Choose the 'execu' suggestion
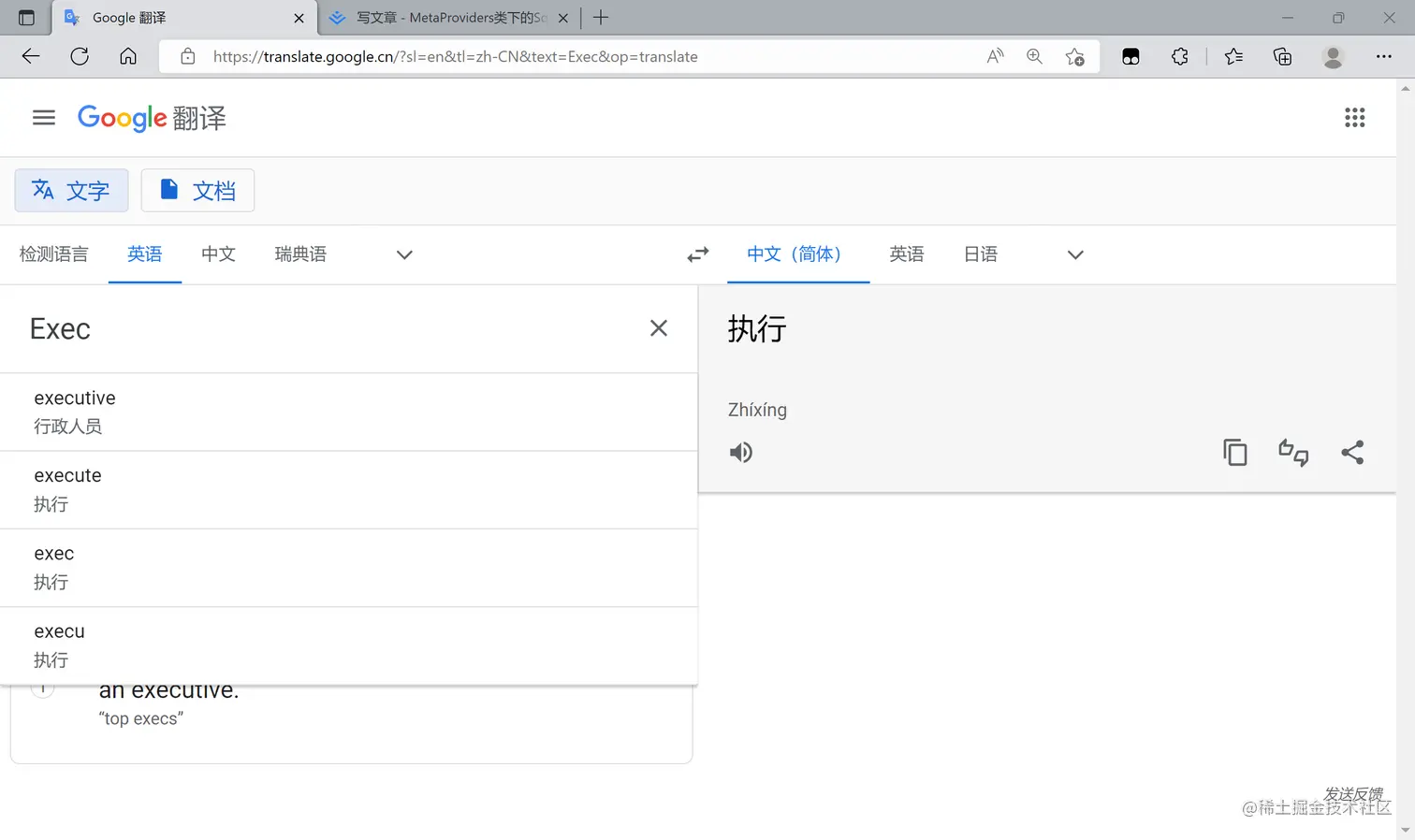Image resolution: width=1415 pixels, height=840 pixels. tap(349, 645)
